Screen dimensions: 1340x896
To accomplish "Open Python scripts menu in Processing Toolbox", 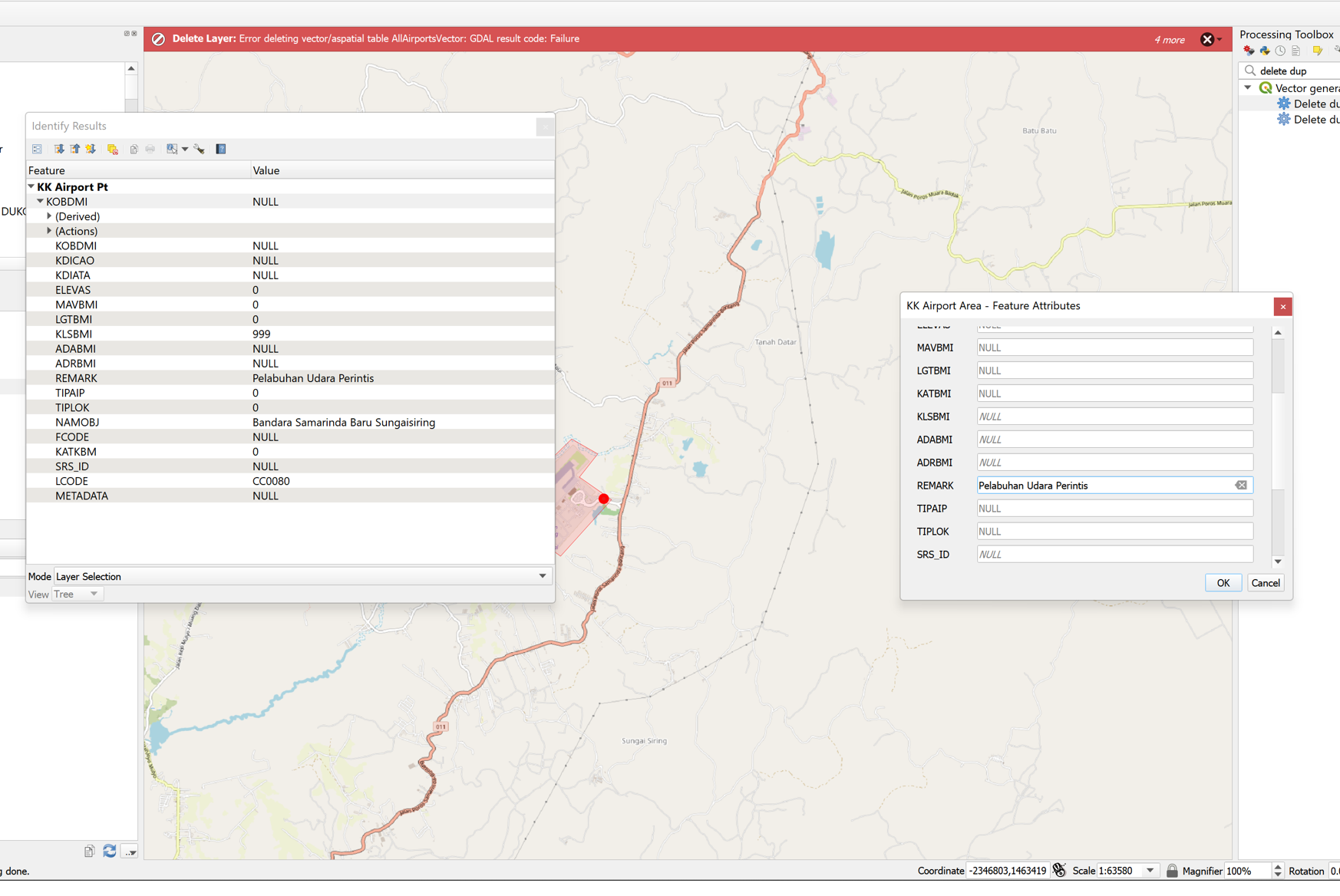I will click(x=1265, y=51).
